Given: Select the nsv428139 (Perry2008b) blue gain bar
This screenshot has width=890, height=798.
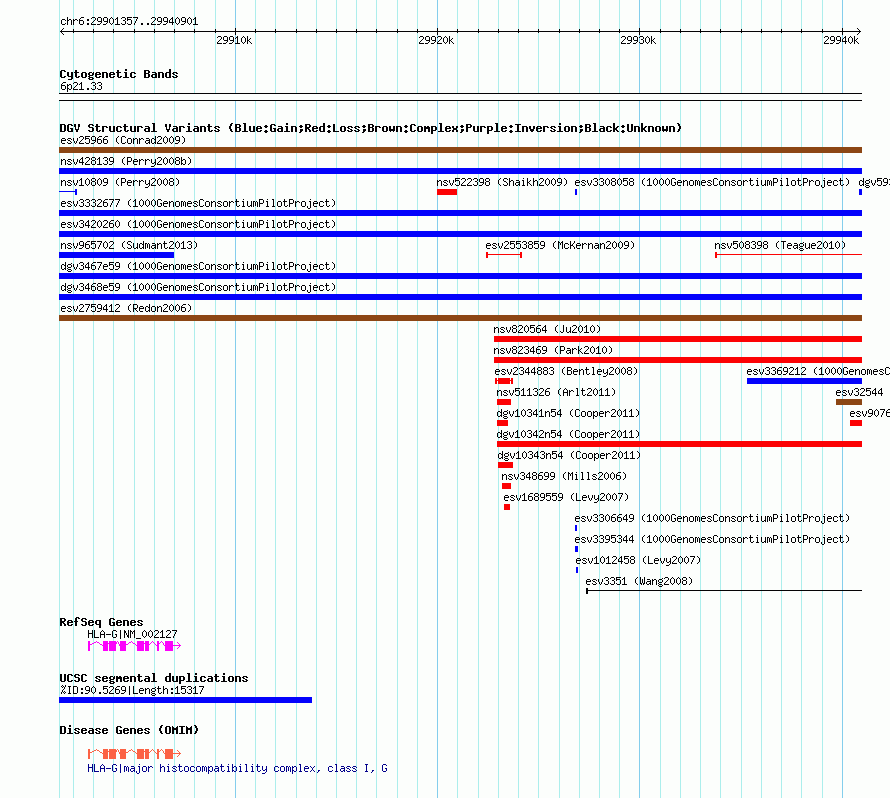Looking at the screenshot, I should click(x=460, y=171).
